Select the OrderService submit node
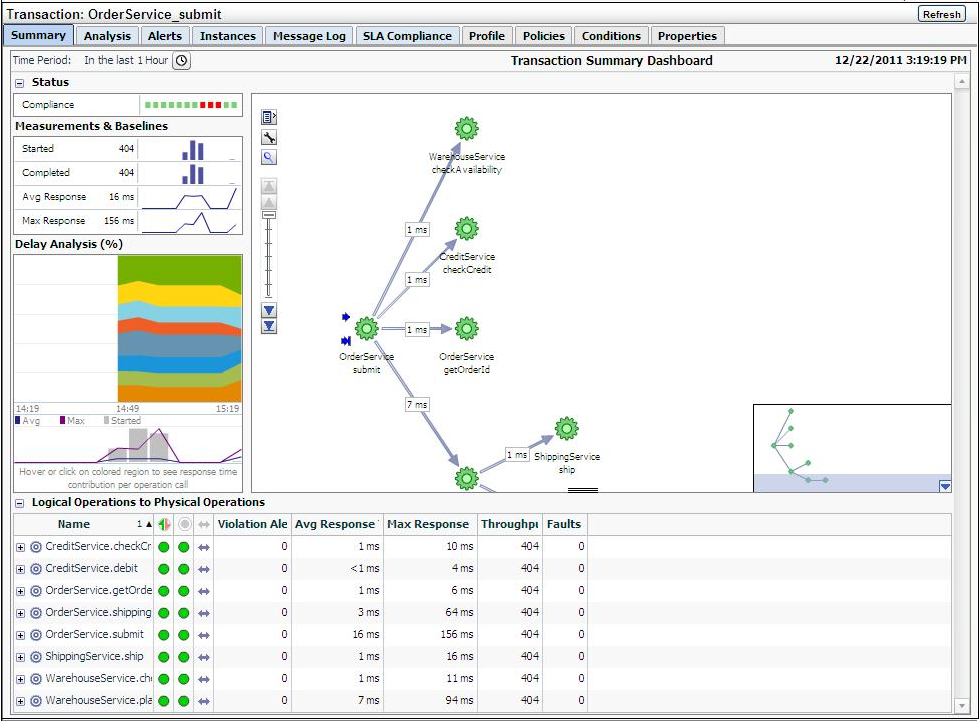The width and height of the screenshot is (980, 721). (366, 329)
